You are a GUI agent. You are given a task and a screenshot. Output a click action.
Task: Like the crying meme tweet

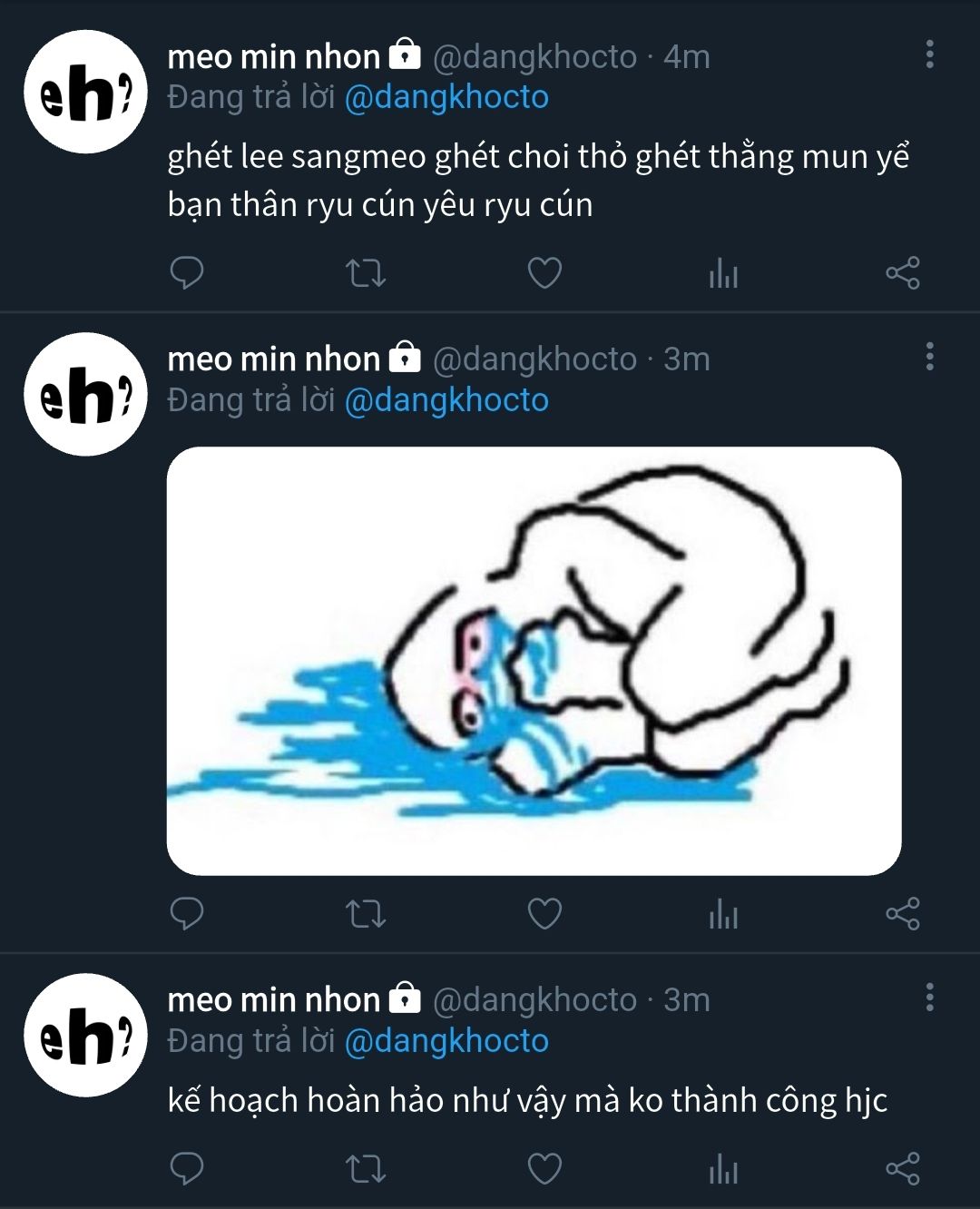tap(544, 913)
